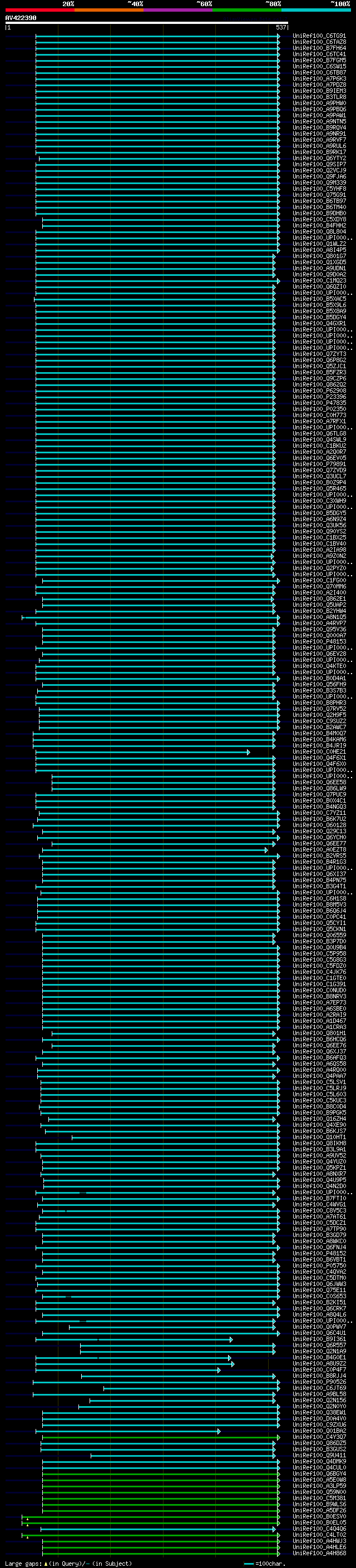356x1568 pixels.
Task: Click the yellow large-gap triangle in the legend
Action: pos(46,1563)
